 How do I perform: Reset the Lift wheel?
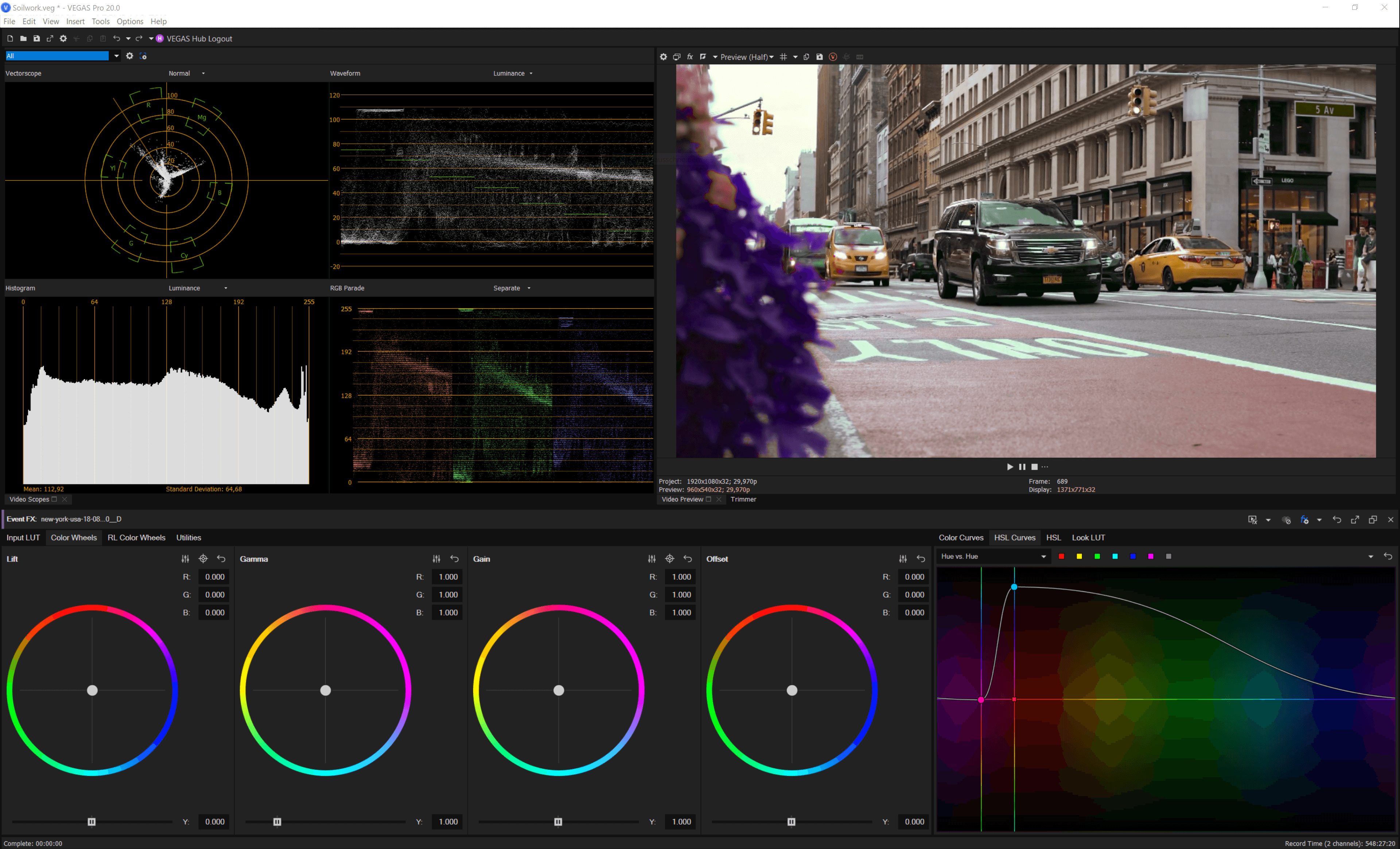click(x=221, y=559)
